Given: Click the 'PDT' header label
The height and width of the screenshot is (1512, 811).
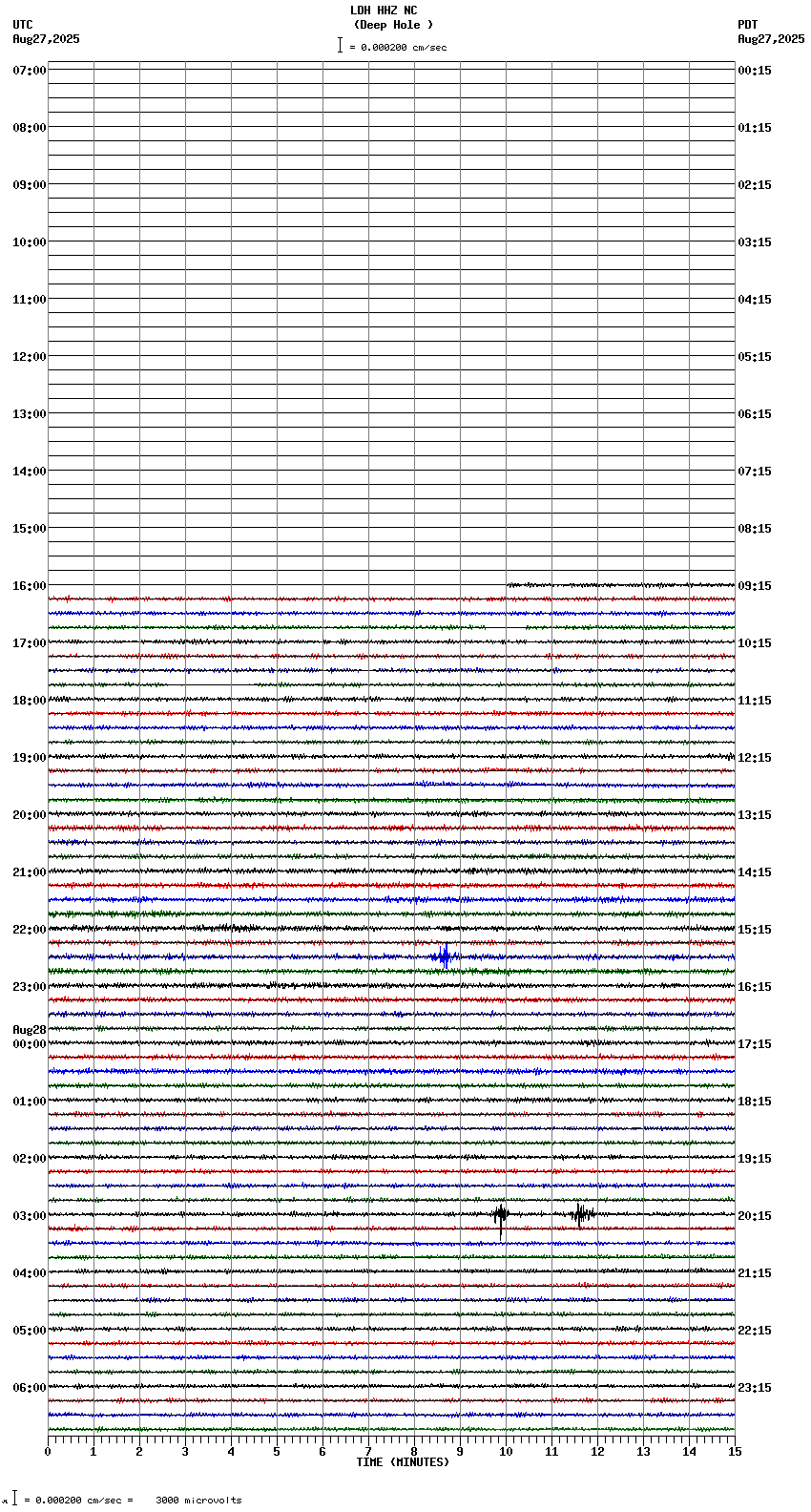Looking at the screenshot, I should click(748, 25).
